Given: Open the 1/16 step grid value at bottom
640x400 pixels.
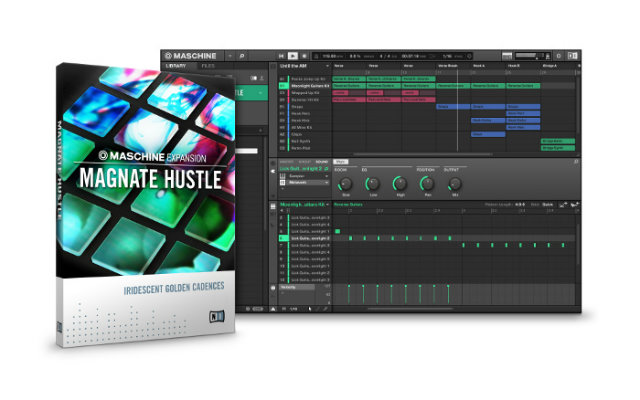Looking at the screenshot, I should [293, 309].
